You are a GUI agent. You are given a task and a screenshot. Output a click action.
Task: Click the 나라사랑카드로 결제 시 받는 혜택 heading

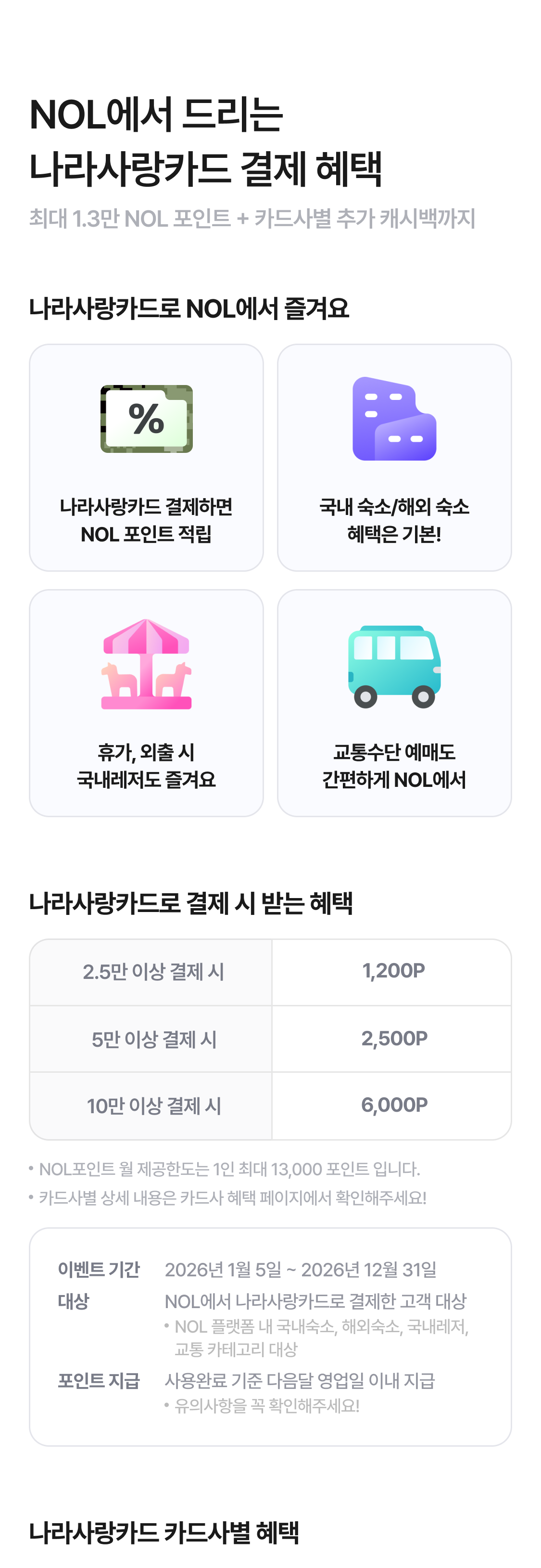pos(191,903)
